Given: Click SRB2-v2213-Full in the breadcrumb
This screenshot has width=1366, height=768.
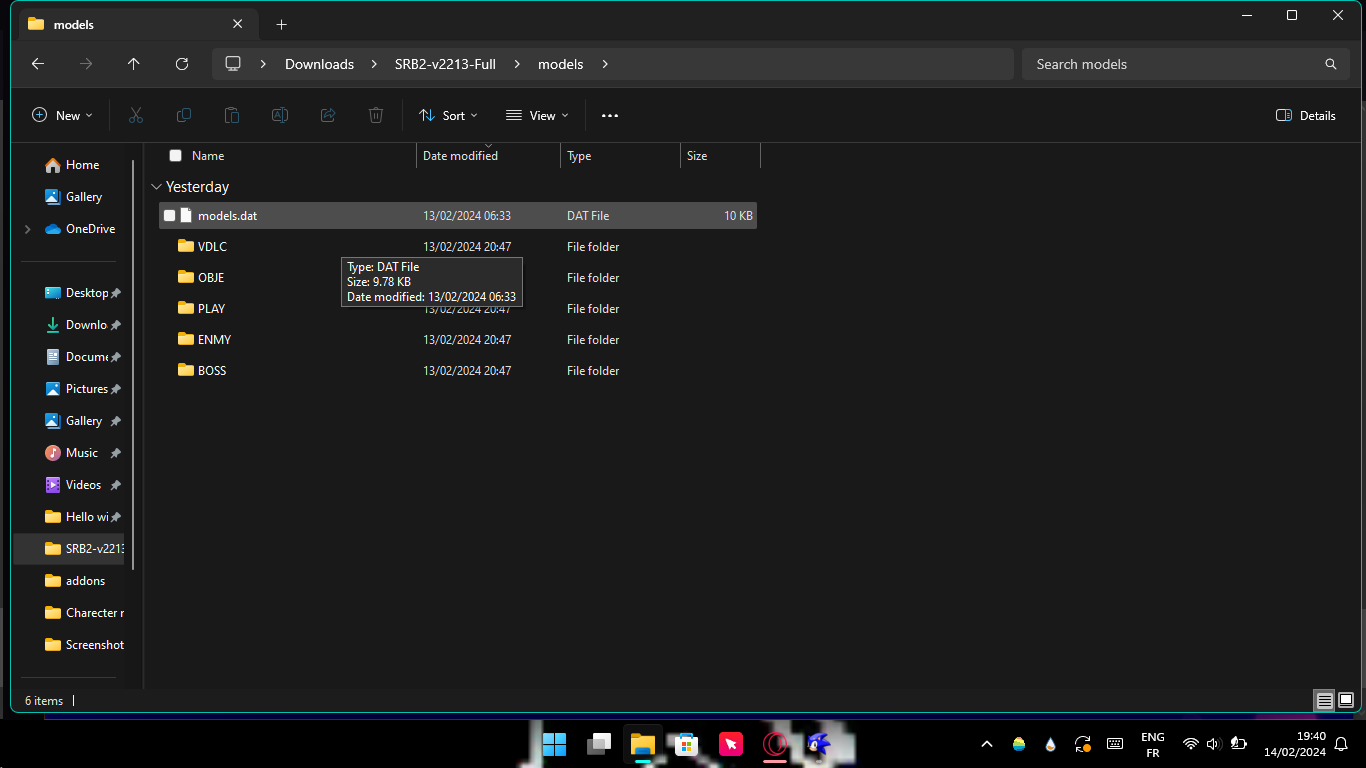Looking at the screenshot, I should coord(445,64).
